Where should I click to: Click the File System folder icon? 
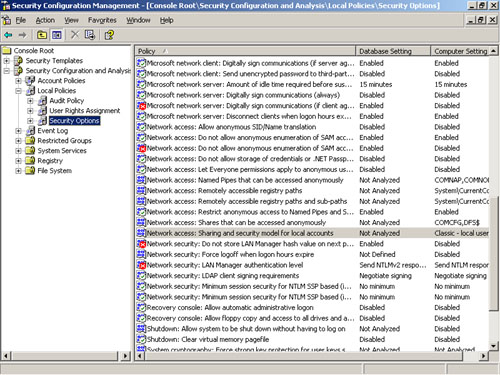pos(30,171)
